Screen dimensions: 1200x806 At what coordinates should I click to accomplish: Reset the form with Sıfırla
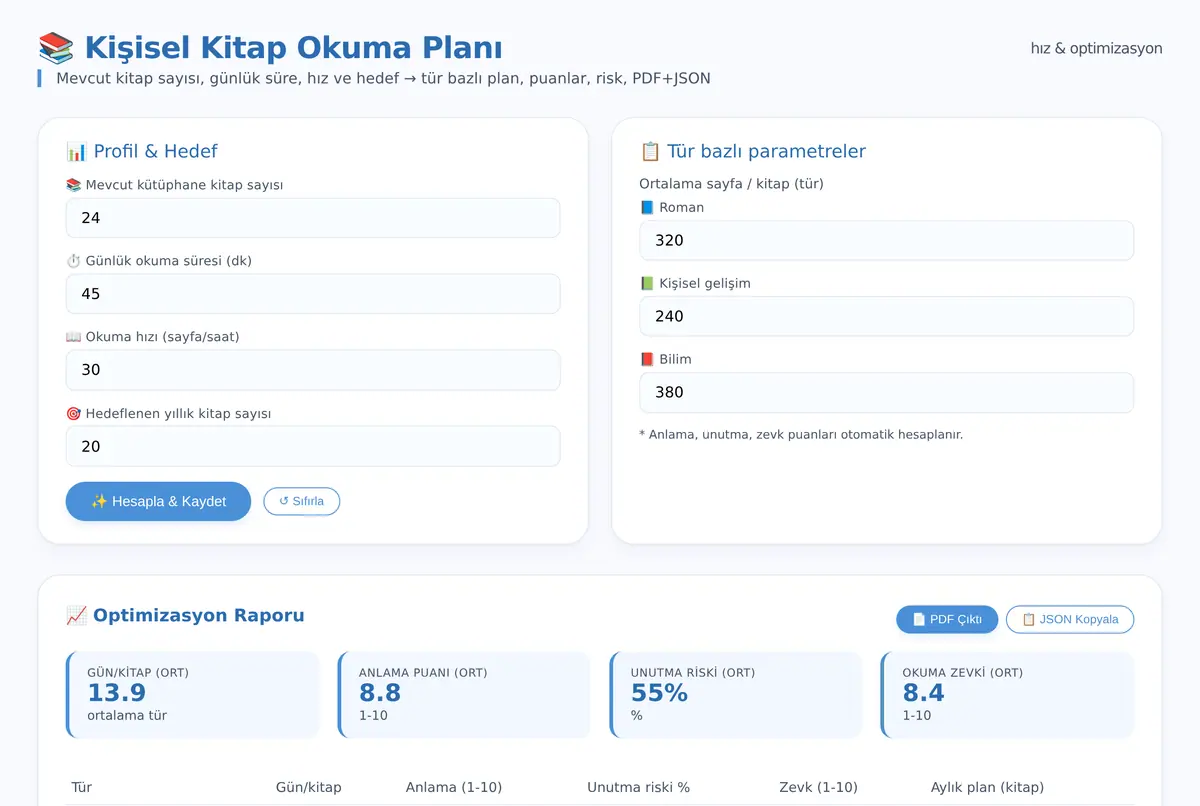point(301,501)
